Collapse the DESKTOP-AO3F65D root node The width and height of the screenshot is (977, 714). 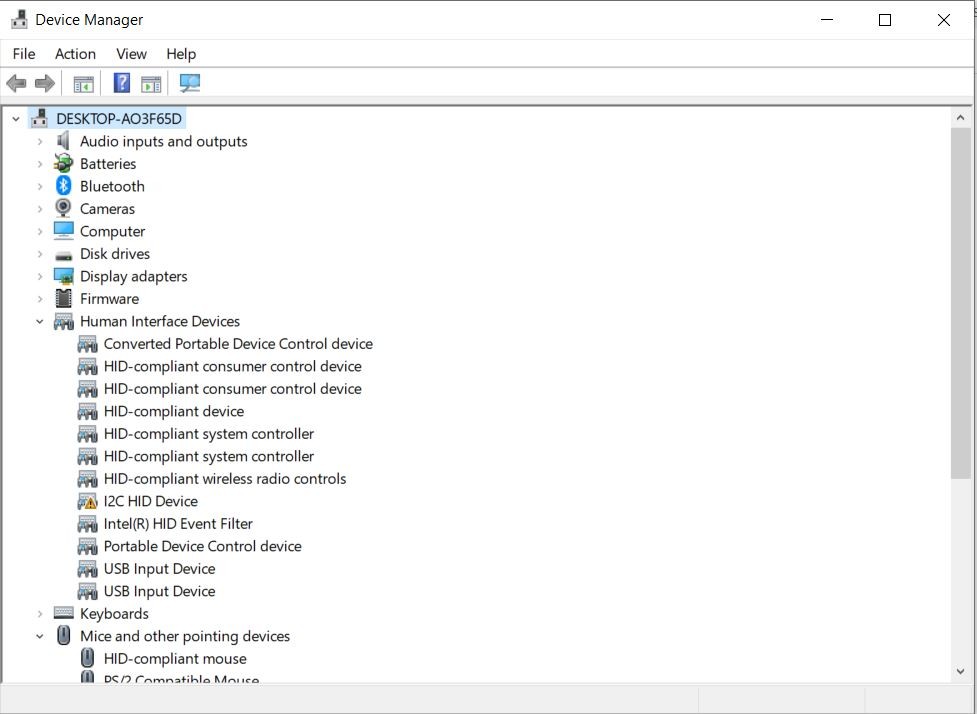click(x=16, y=118)
